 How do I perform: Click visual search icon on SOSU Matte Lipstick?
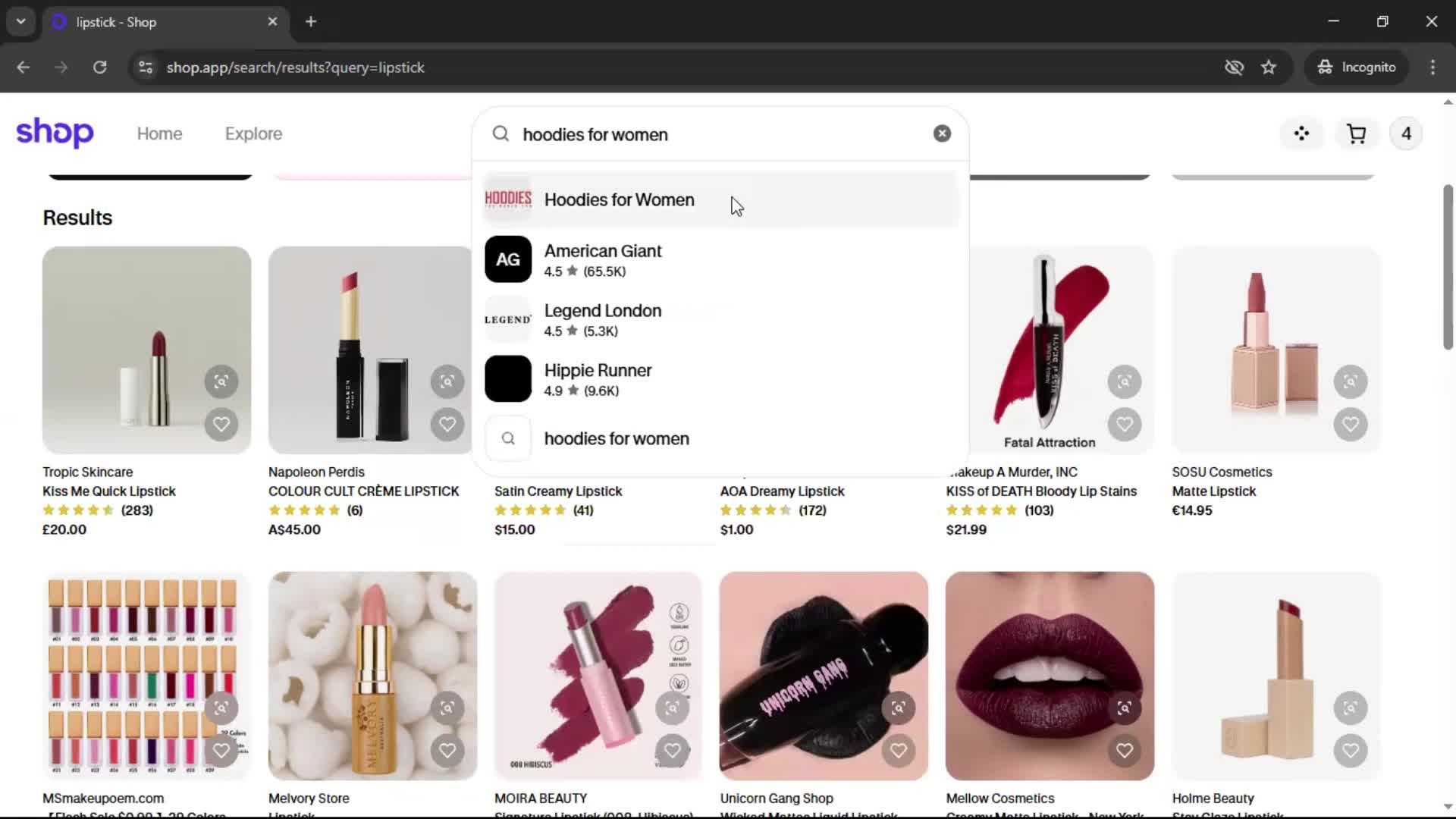coord(1350,381)
